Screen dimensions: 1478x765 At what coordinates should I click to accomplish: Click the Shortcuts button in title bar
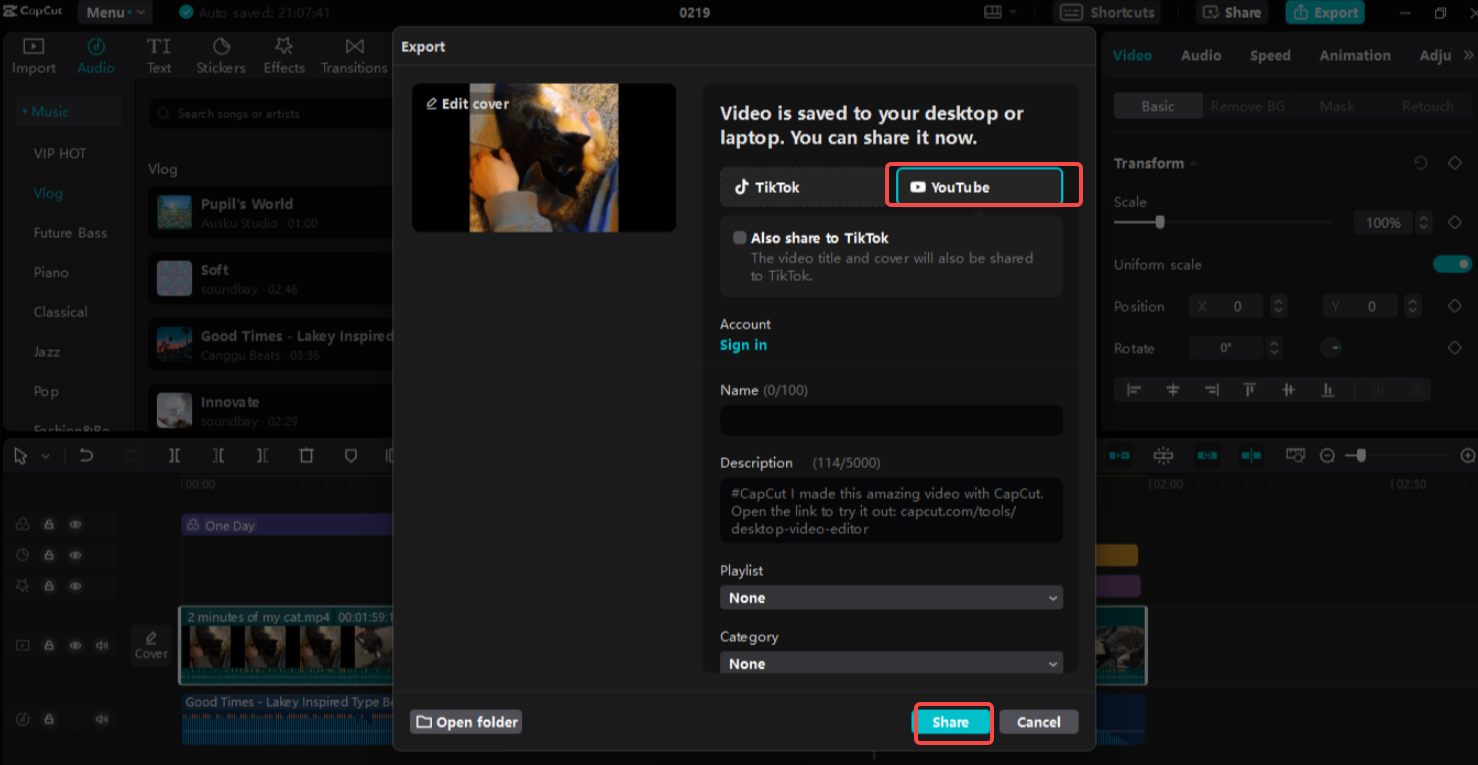click(x=1108, y=13)
